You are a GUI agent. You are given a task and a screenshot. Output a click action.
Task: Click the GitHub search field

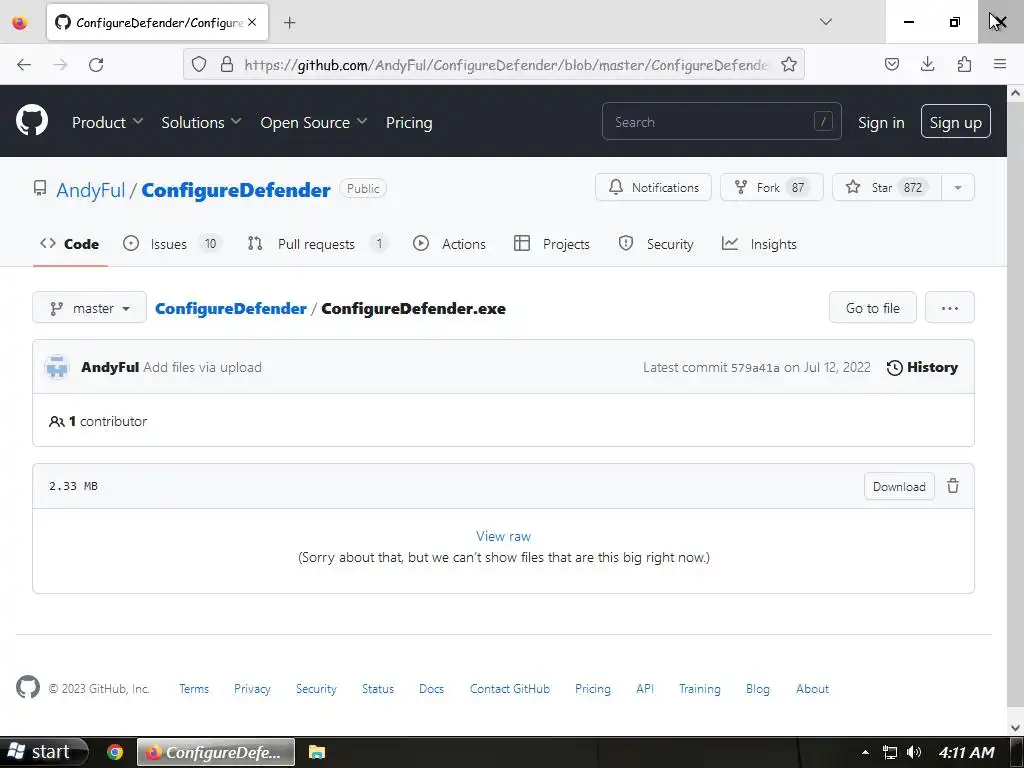722,121
